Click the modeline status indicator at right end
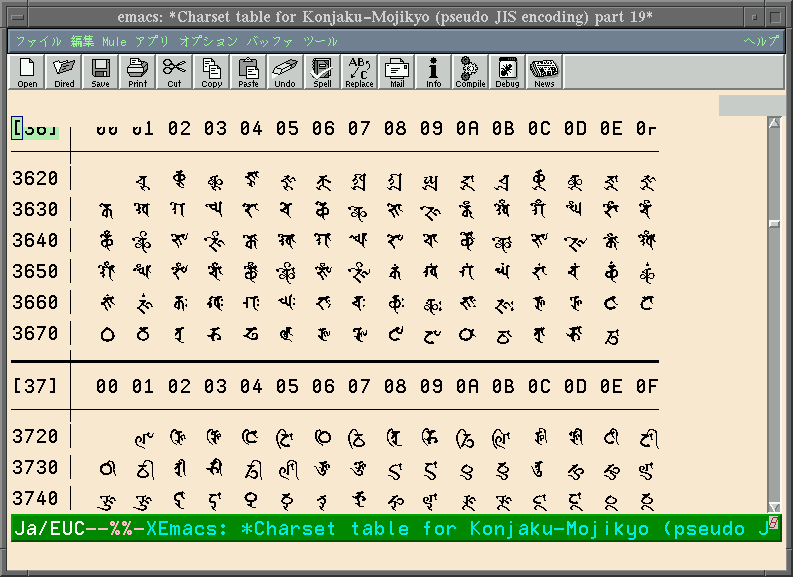Image resolution: width=793 pixels, height=577 pixels. pyautogui.click(x=774, y=522)
